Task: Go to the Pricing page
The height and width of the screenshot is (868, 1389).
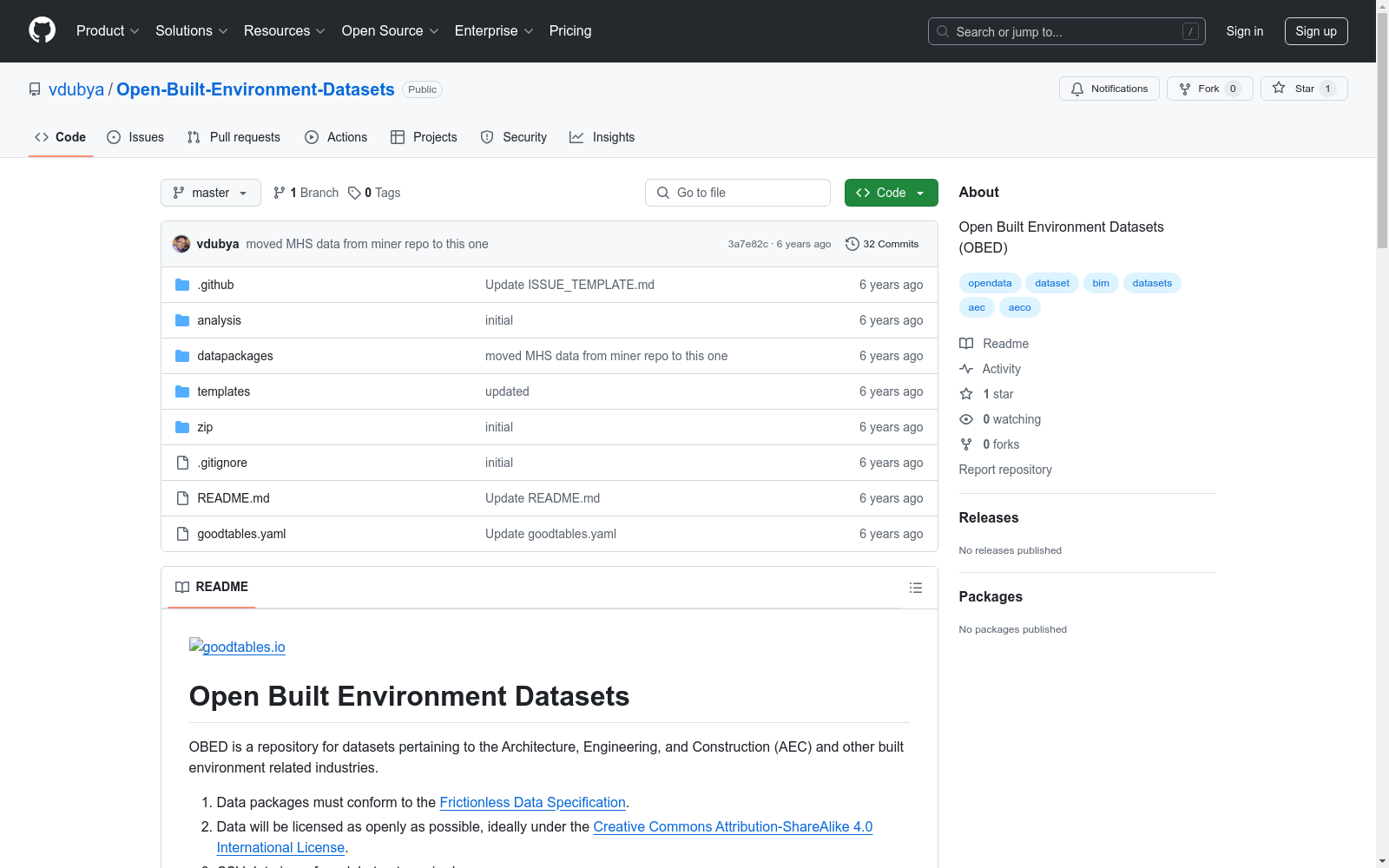Action: (570, 31)
